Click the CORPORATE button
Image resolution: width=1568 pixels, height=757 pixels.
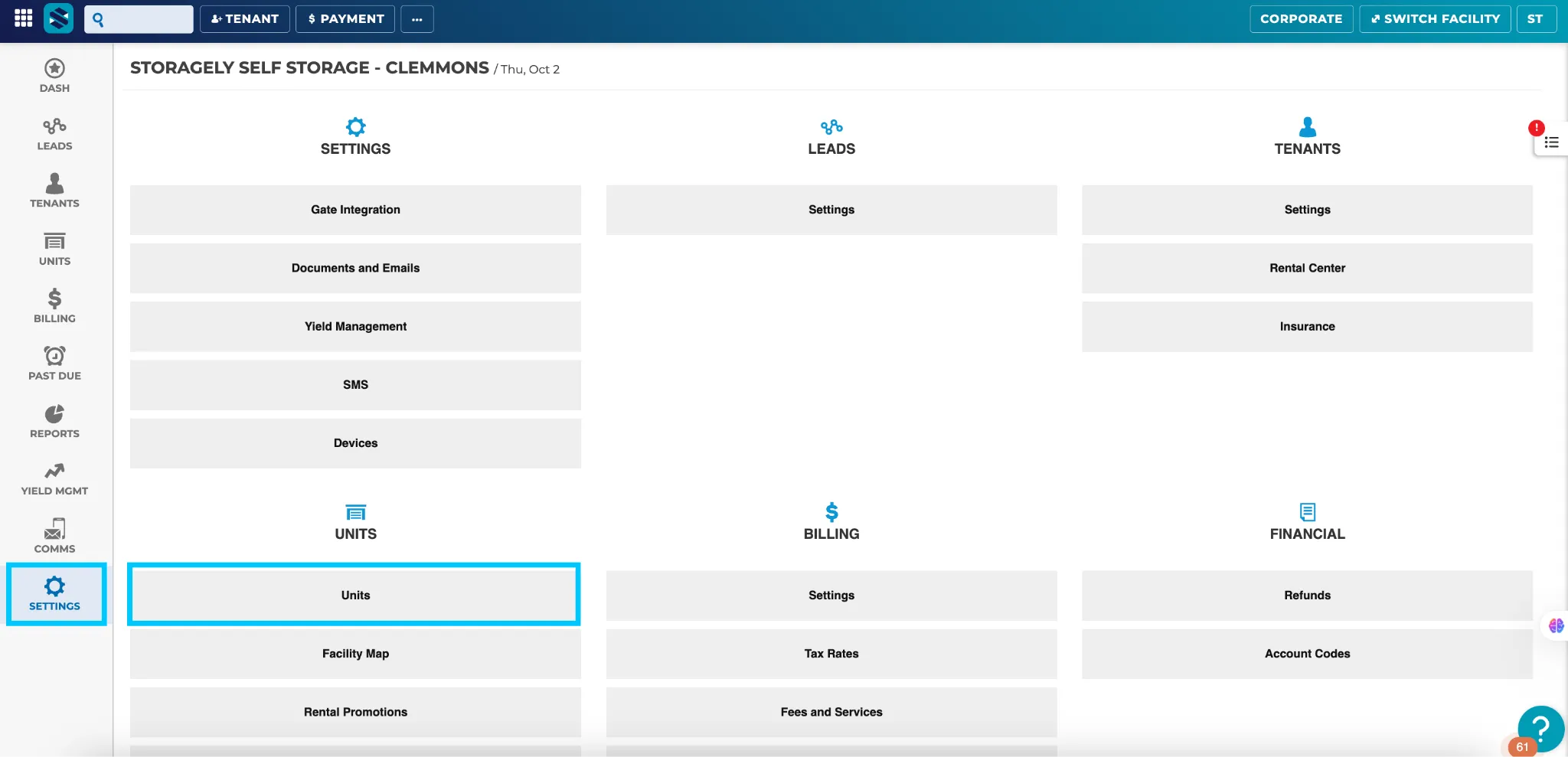pos(1302,19)
